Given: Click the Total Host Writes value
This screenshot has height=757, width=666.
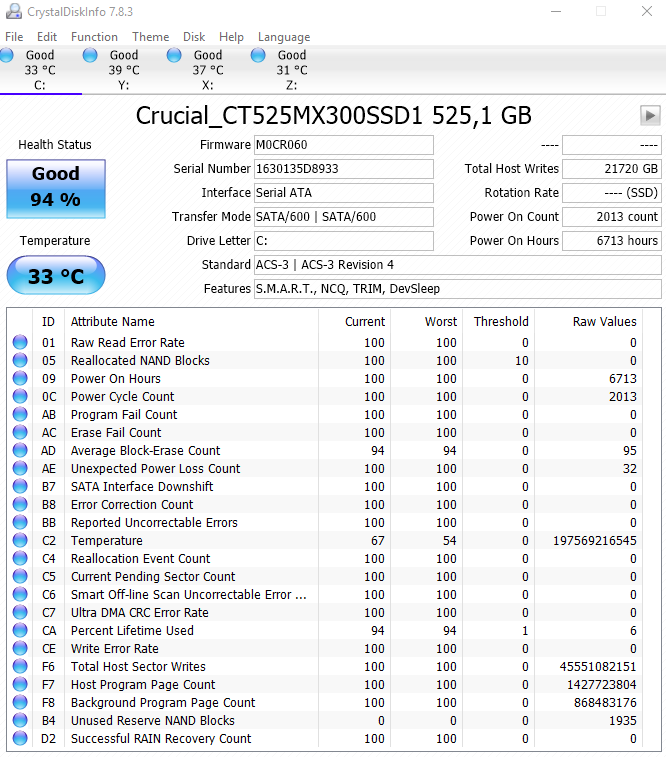Looking at the screenshot, I should [x=612, y=169].
